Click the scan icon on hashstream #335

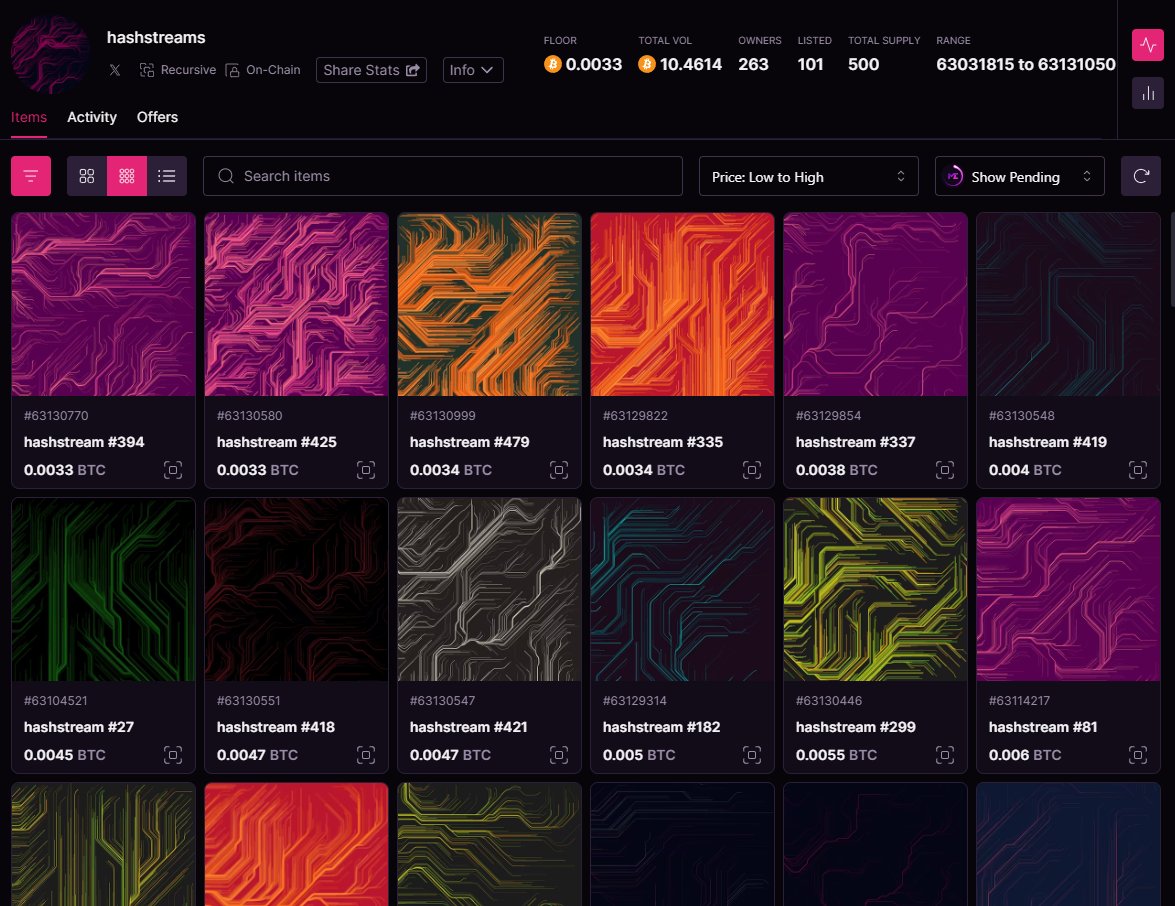click(752, 470)
